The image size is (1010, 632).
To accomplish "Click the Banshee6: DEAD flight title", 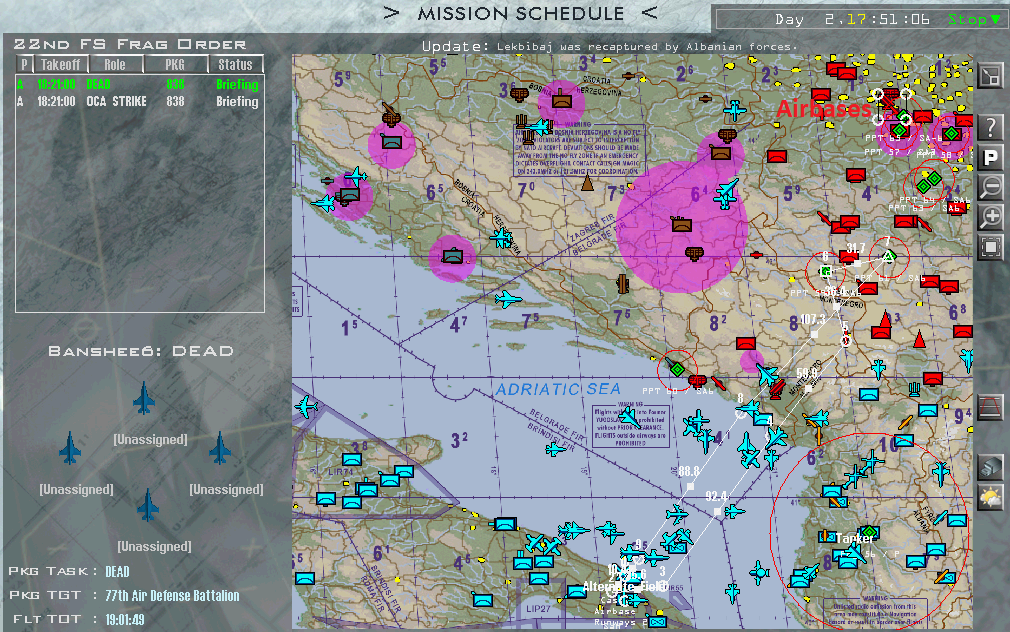I will click(x=141, y=351).
